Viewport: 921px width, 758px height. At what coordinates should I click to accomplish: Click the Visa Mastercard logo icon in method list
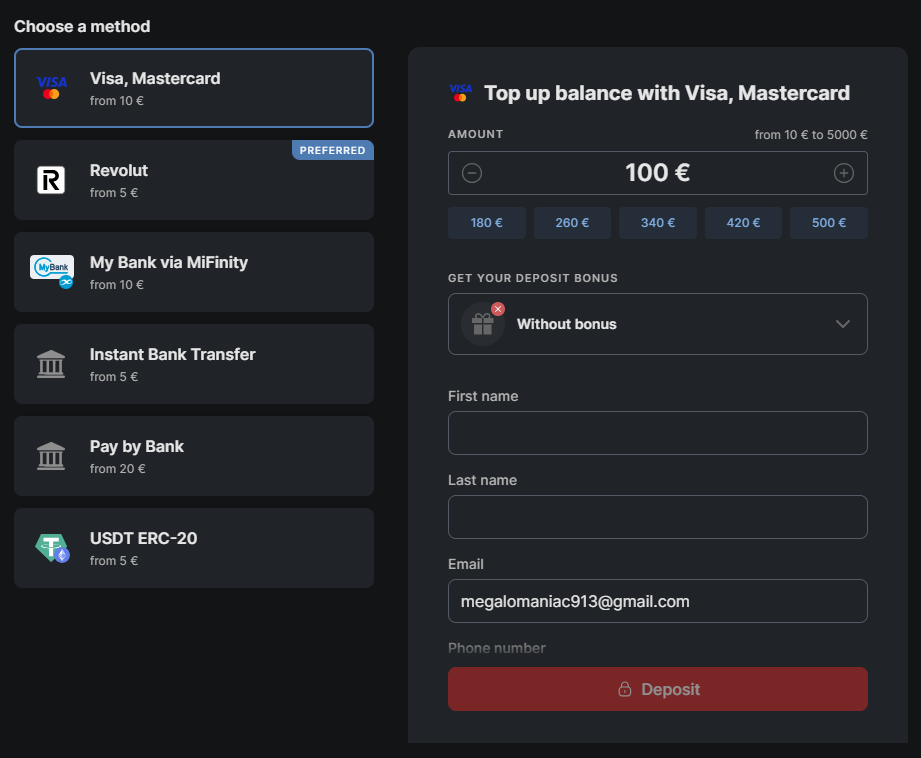click(x=51, y=88)
